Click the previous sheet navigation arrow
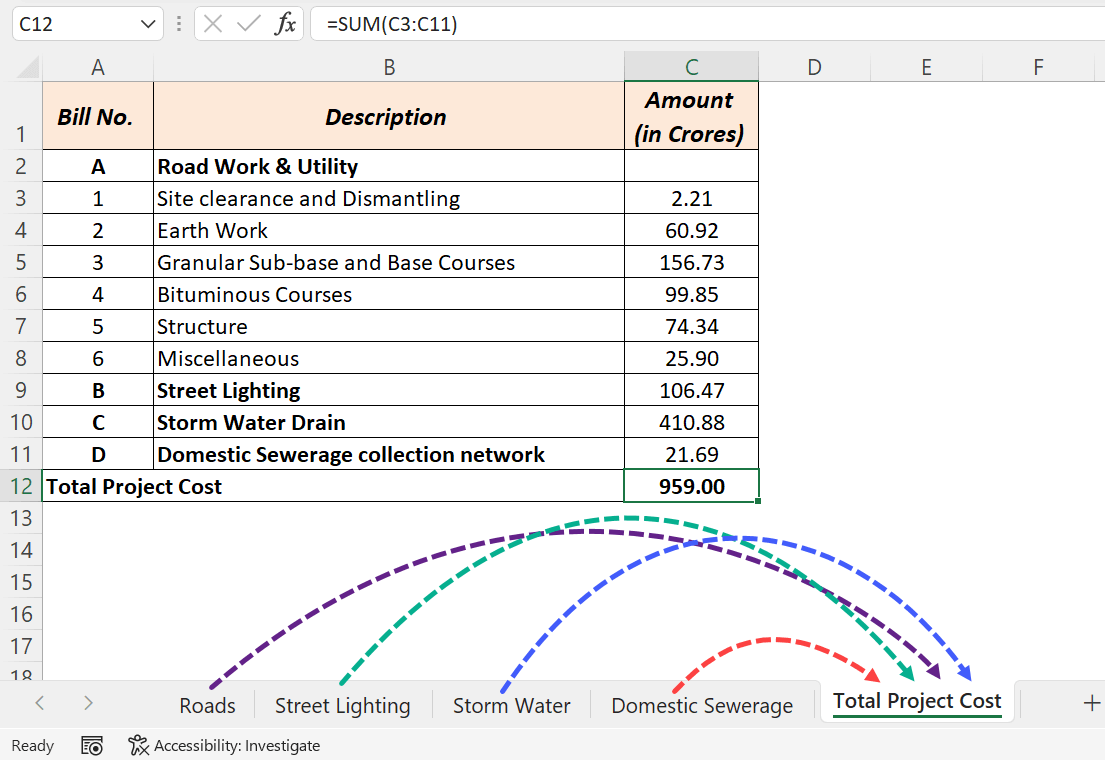The width and height of the screenshot is (1105, 760). [x=38, y=704]
